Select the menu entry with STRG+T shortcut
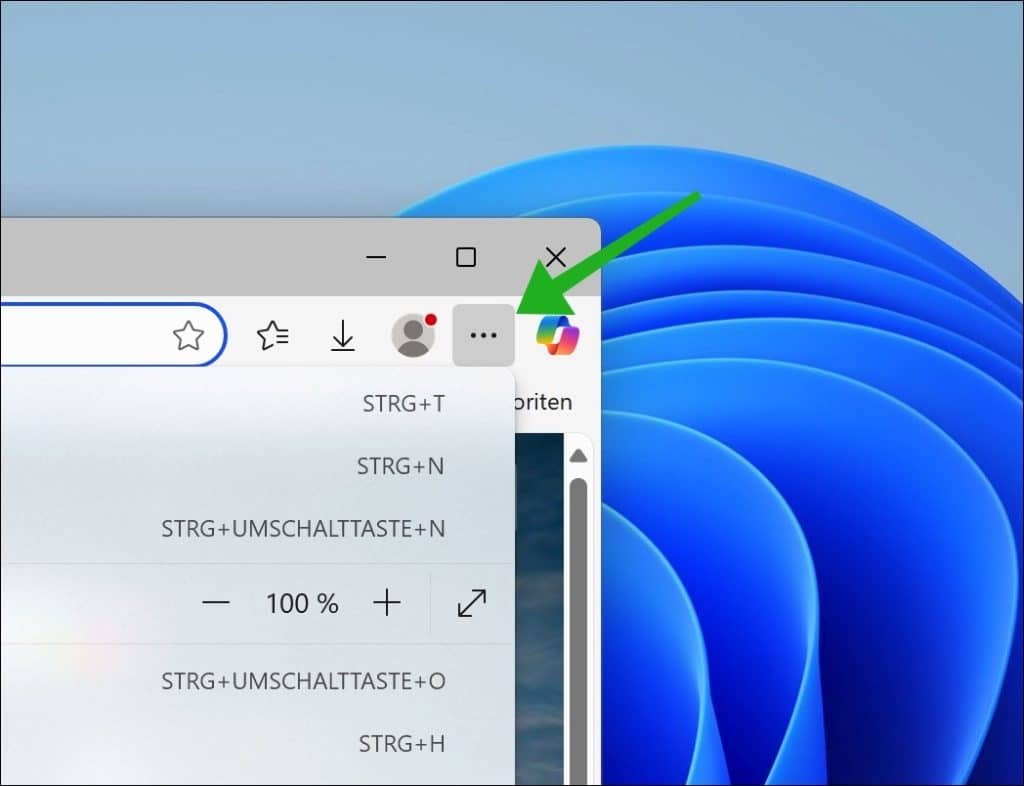 250,404
